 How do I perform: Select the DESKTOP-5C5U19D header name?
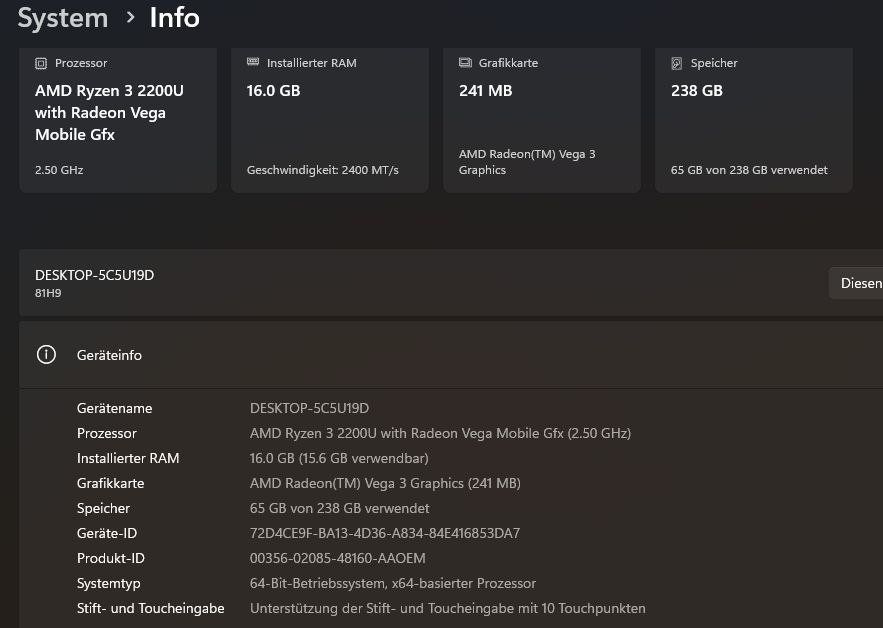click(95, 275)
